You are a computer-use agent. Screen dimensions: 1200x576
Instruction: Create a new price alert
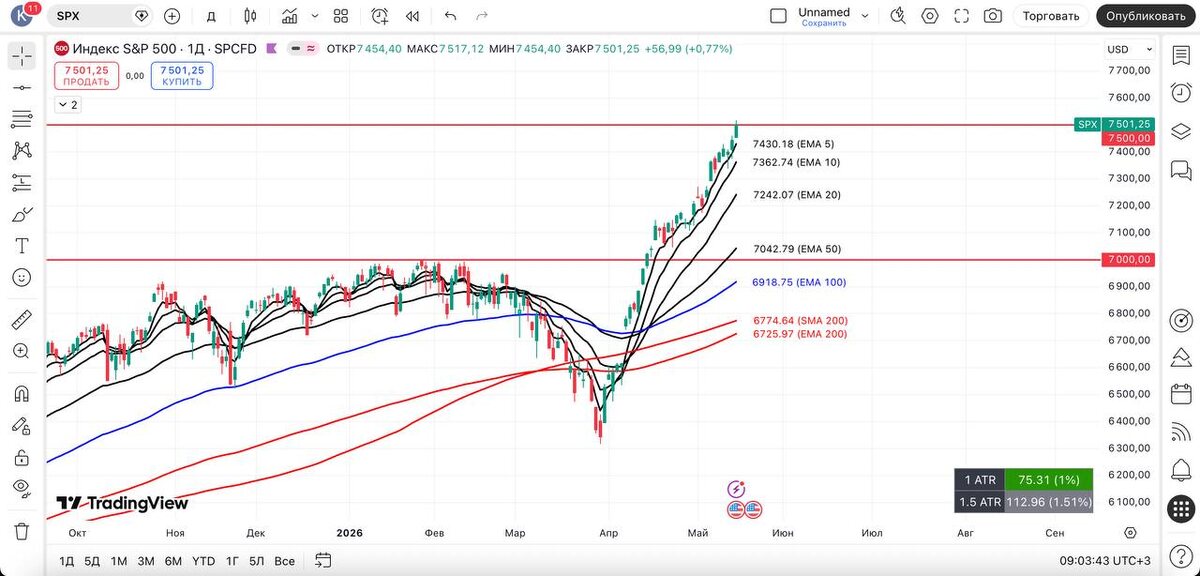tap(380, 16)
